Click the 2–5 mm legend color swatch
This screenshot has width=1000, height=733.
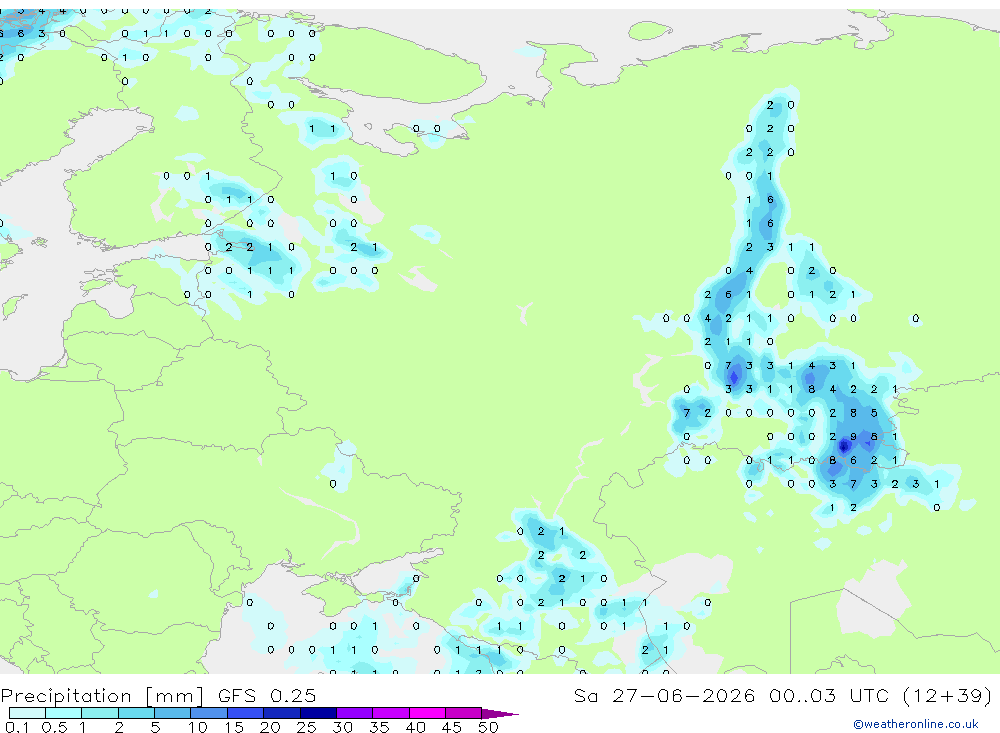136,713
